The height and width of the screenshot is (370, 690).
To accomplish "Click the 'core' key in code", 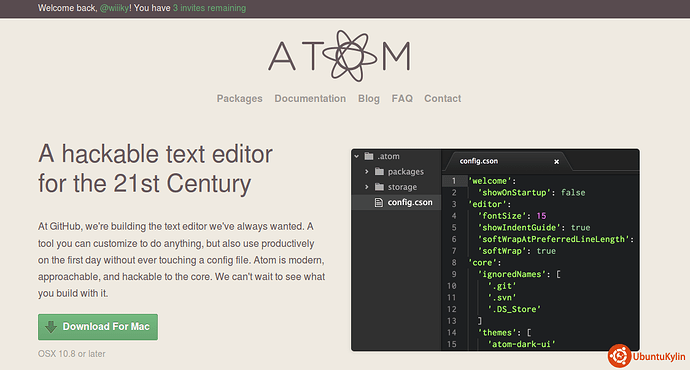I will pyautogui.click(x=482, y=263).
